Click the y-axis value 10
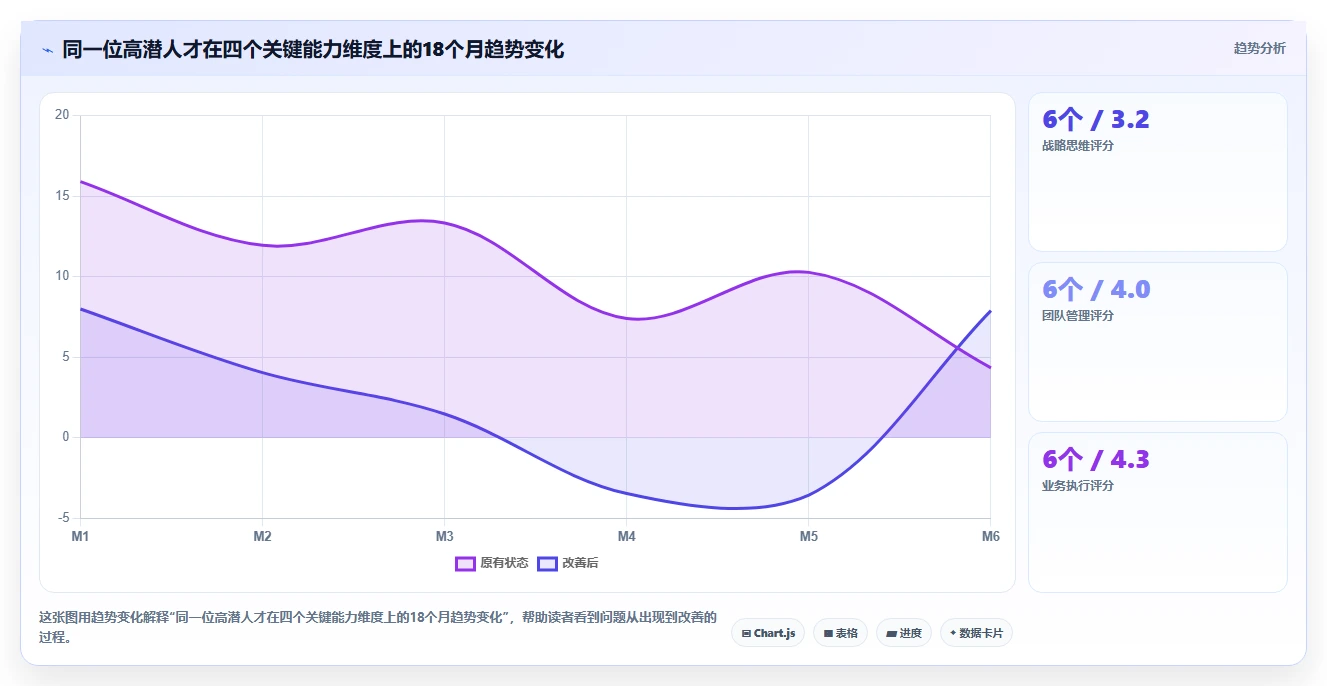Screen dimensions: 1327x686 [62, 276]
